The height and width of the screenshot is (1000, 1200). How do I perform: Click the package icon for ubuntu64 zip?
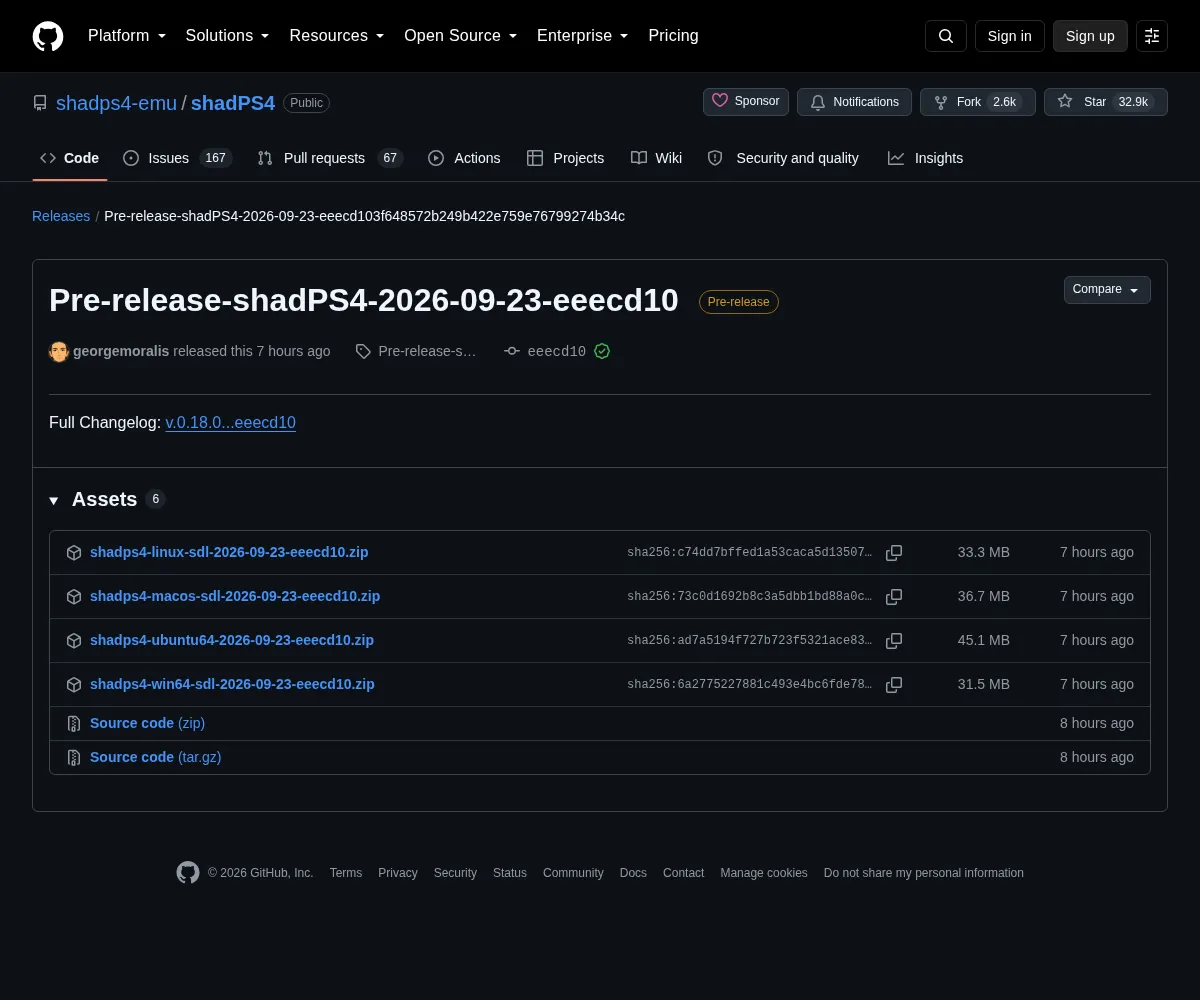pyautogui.click(x=74, y=641)
